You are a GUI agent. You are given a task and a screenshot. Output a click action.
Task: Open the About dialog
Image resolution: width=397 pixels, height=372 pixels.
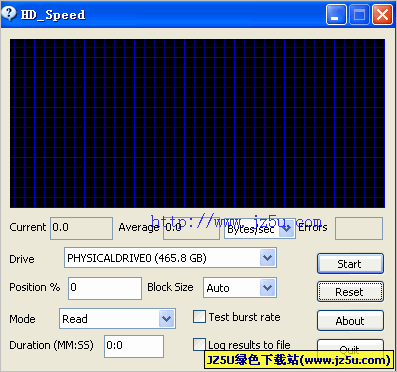pyautogui.click(x=350, y=321)
